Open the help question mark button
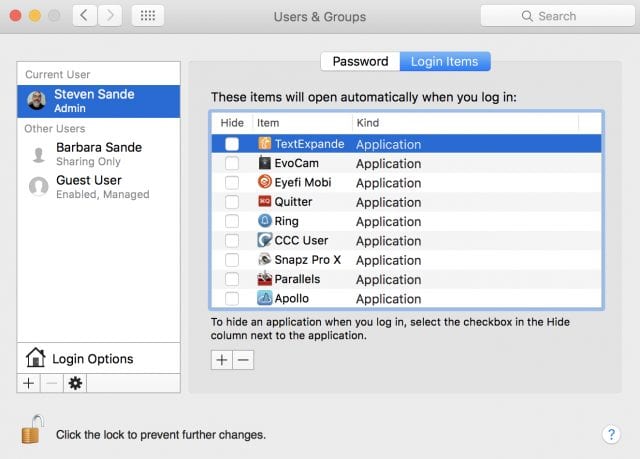This screenshot has height=459, width=640. point(612,434)
